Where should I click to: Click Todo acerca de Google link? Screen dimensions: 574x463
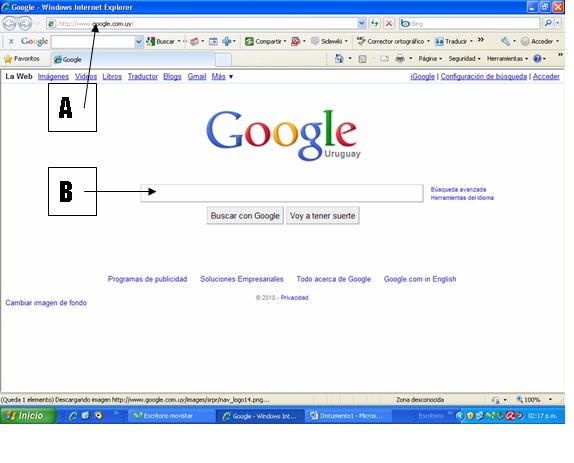tap(333, 279)
